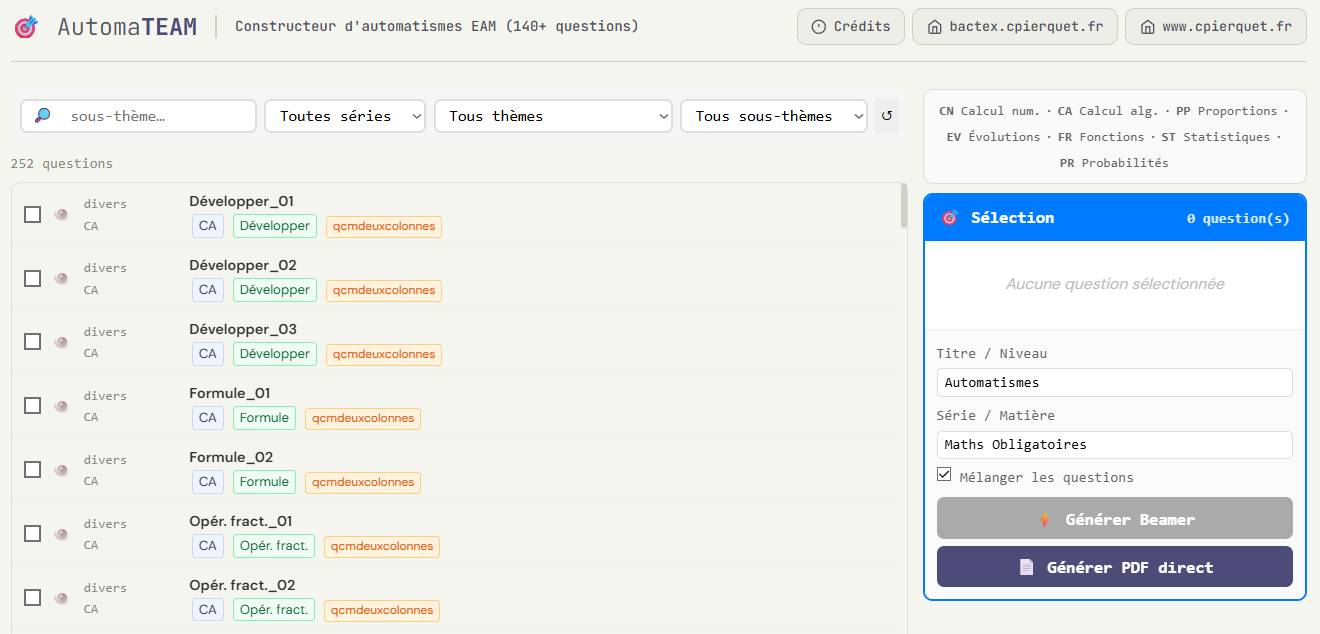The width and height of the screenshot is (1320, 634).
Task: Click the eye preview icon for Formule_01
Action: [x=61, y=406]
